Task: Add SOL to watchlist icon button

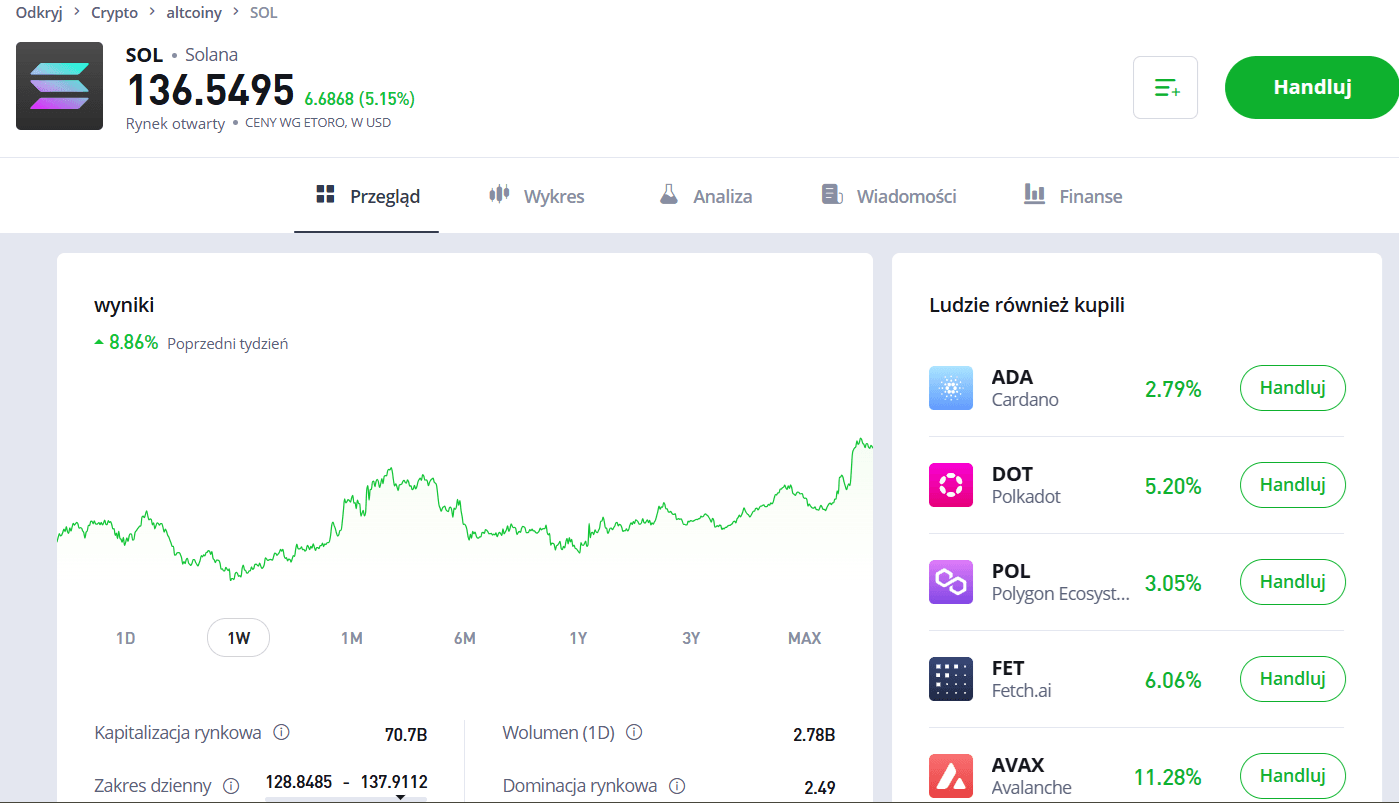Action: tap(1165, 88)
